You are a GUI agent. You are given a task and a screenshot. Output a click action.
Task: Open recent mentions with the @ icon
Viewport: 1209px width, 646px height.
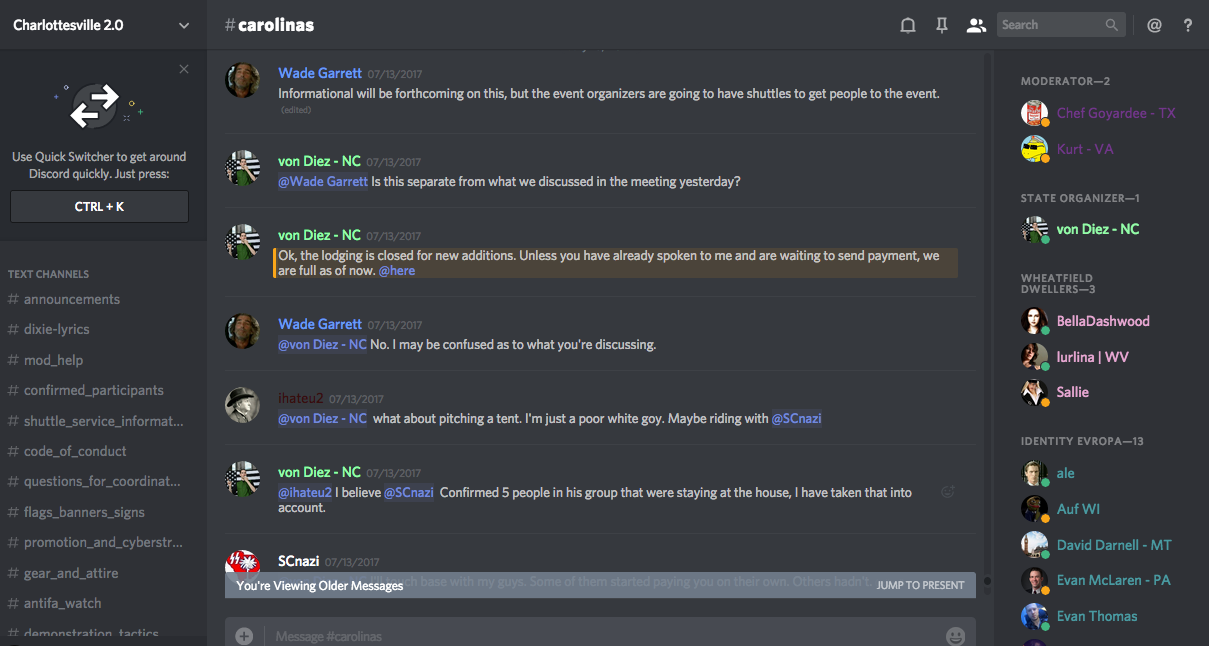pos(1154,26)
